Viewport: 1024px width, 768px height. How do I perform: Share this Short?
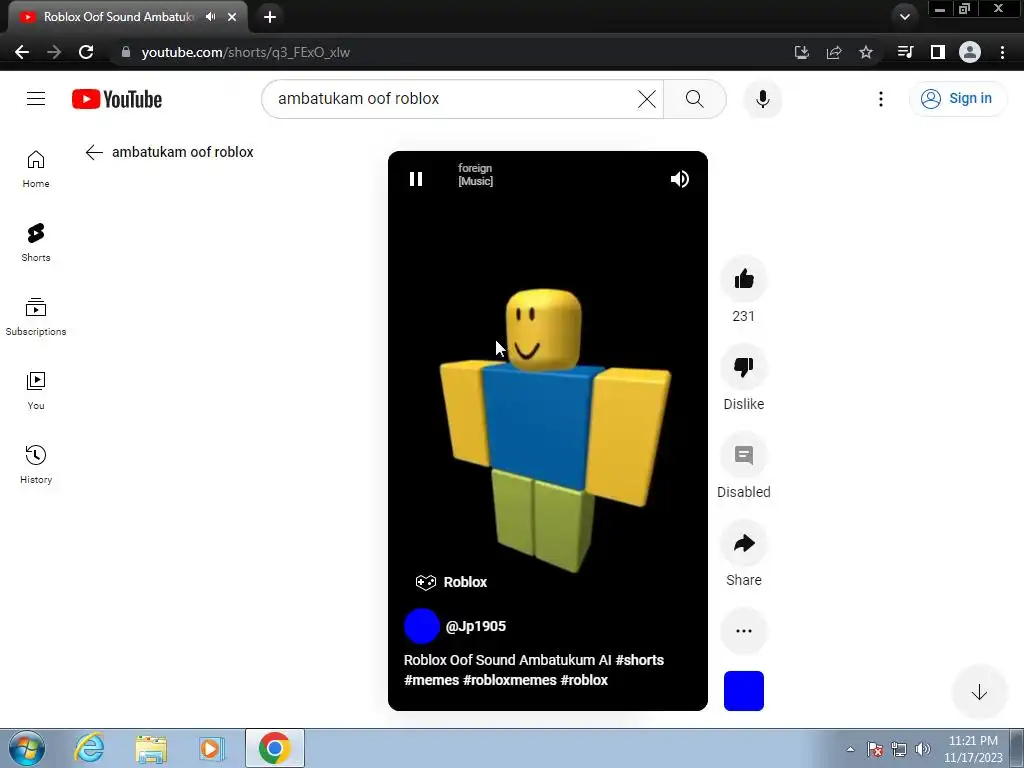coord(744,543)
